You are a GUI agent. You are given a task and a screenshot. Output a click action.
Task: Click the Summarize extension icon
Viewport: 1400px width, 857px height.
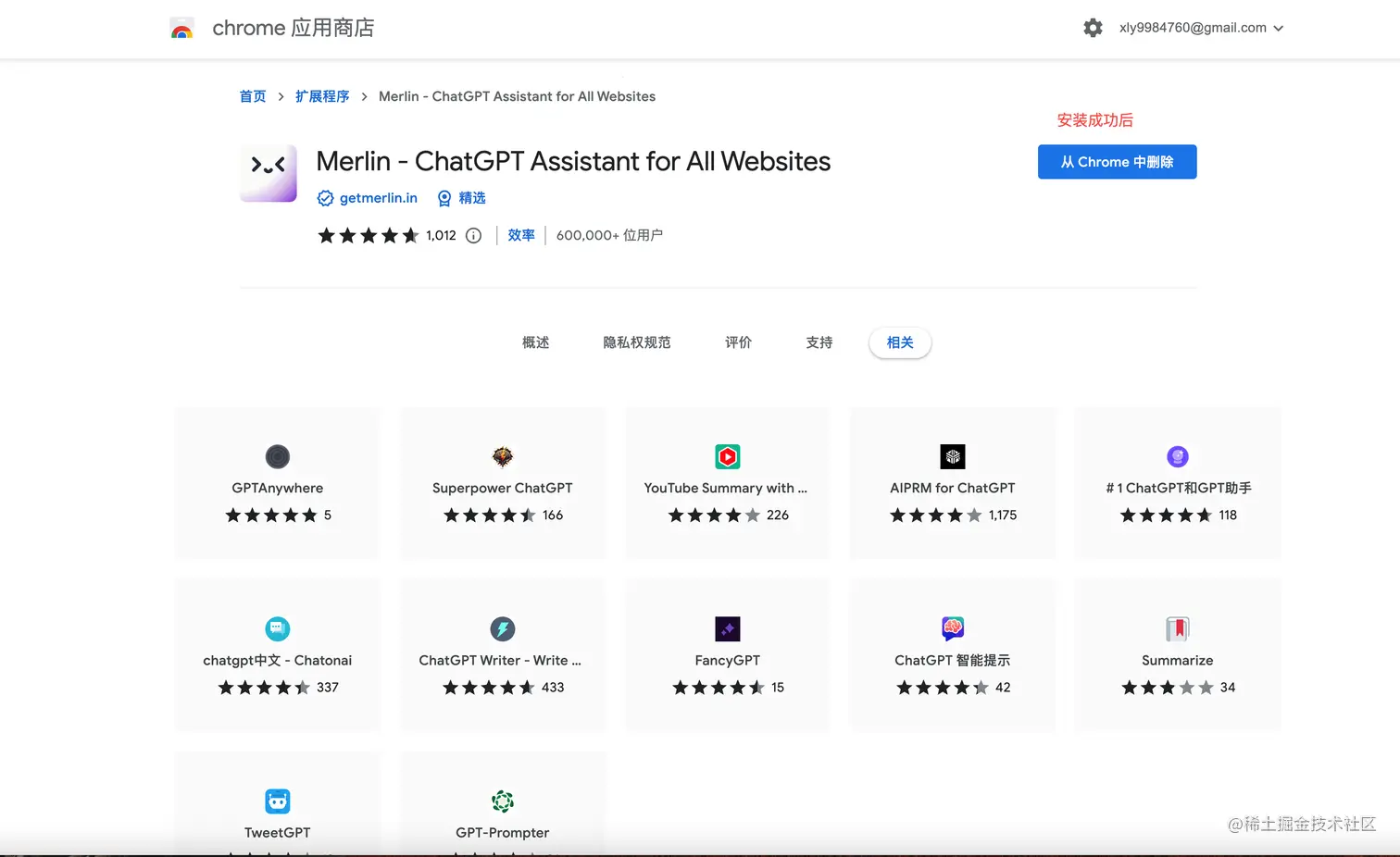tap(1178, 628)
